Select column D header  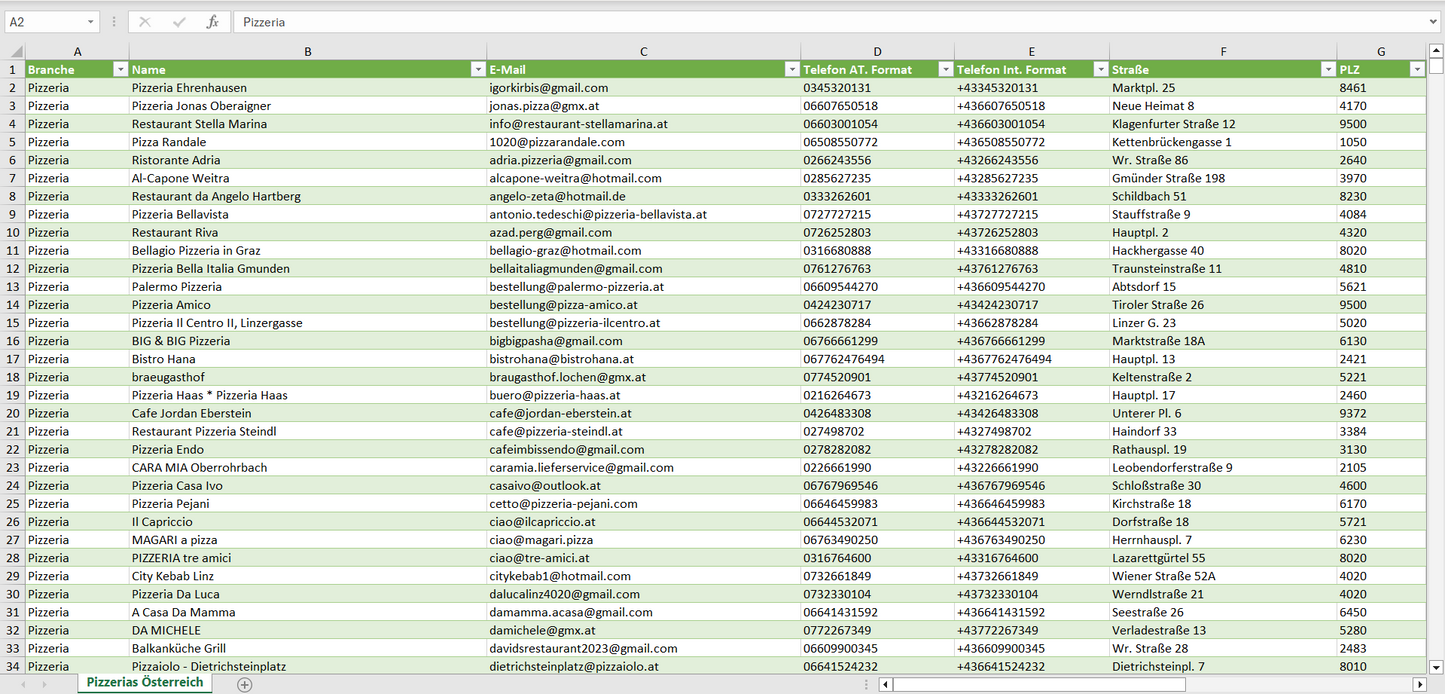click(x=877, y=52)
